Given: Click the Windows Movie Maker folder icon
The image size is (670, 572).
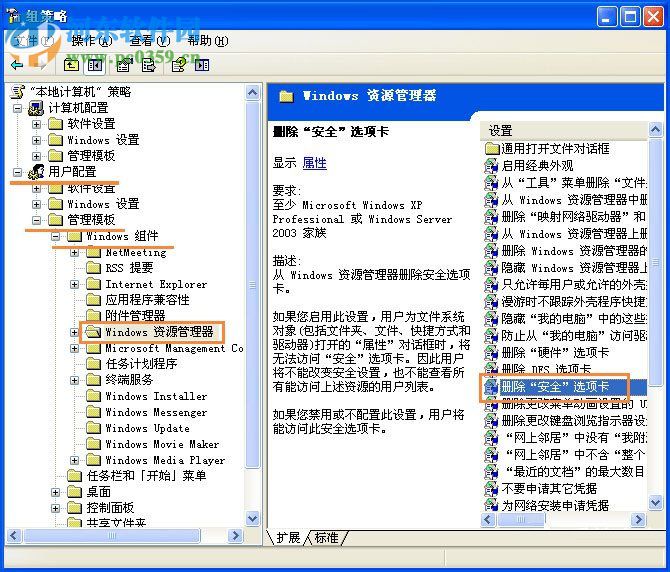Looking at the screenshot, I should 94,444.
